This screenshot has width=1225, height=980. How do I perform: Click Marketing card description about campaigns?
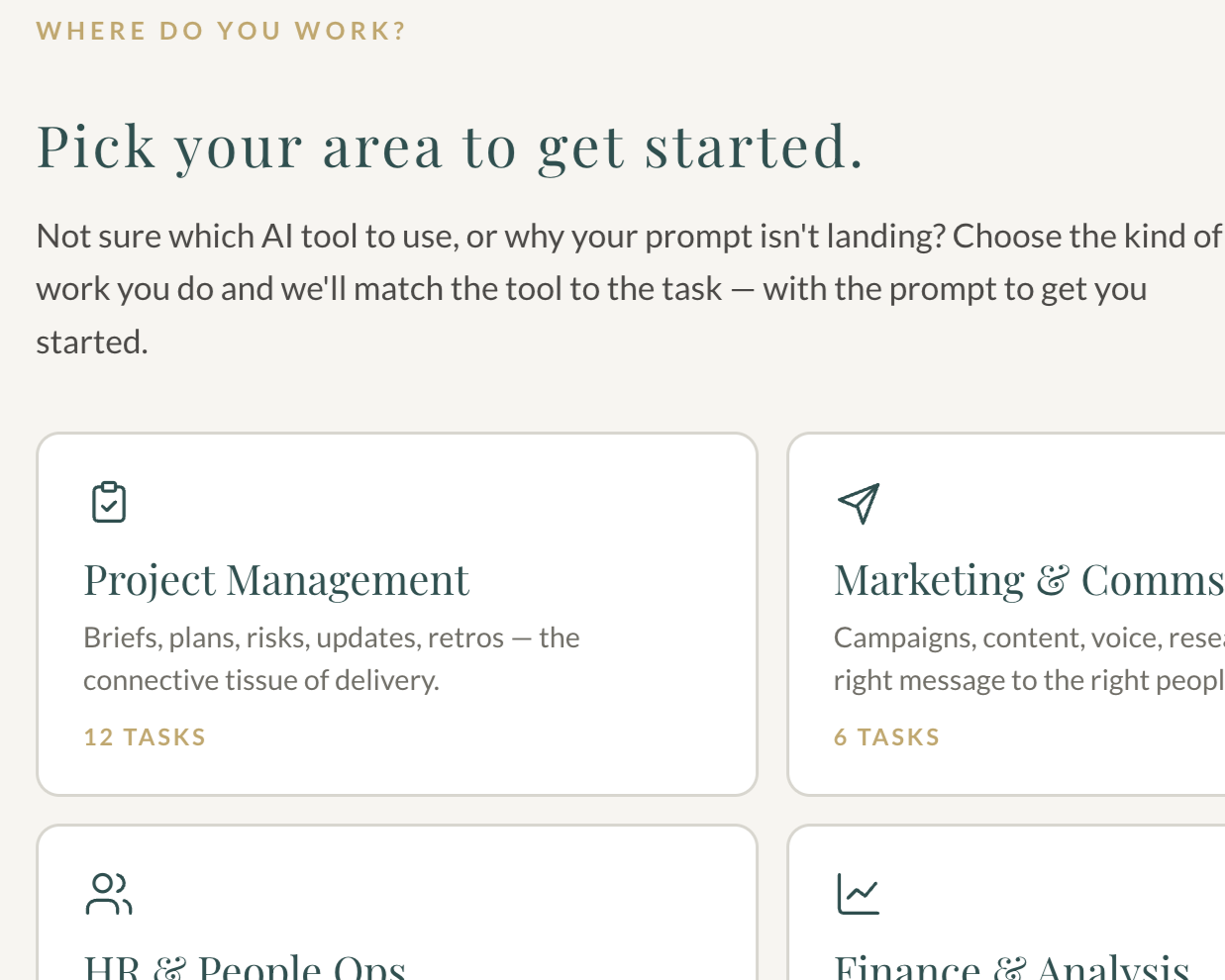click(x=1029, y=658)
